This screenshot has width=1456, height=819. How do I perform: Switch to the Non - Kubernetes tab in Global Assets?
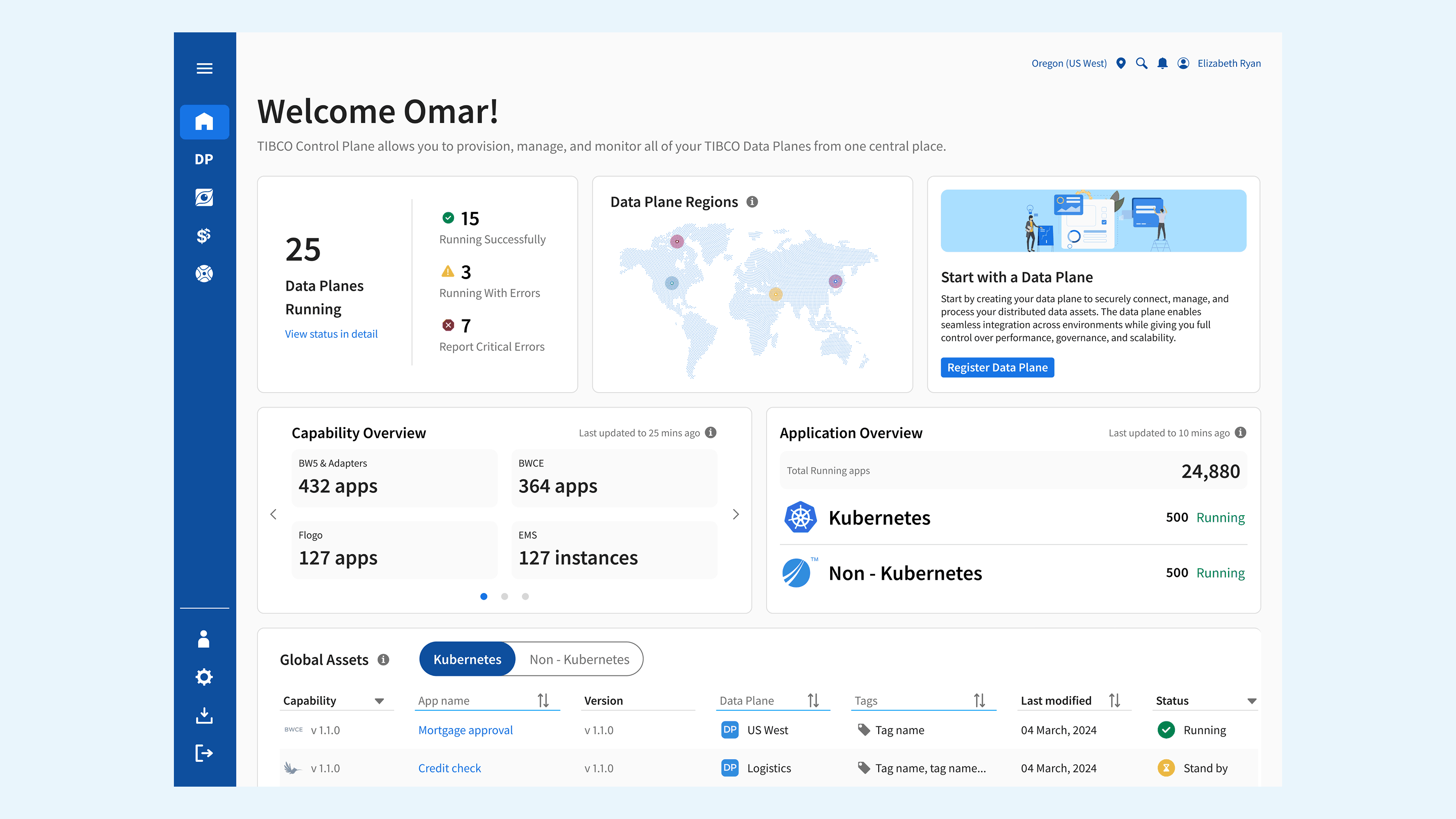579,659
